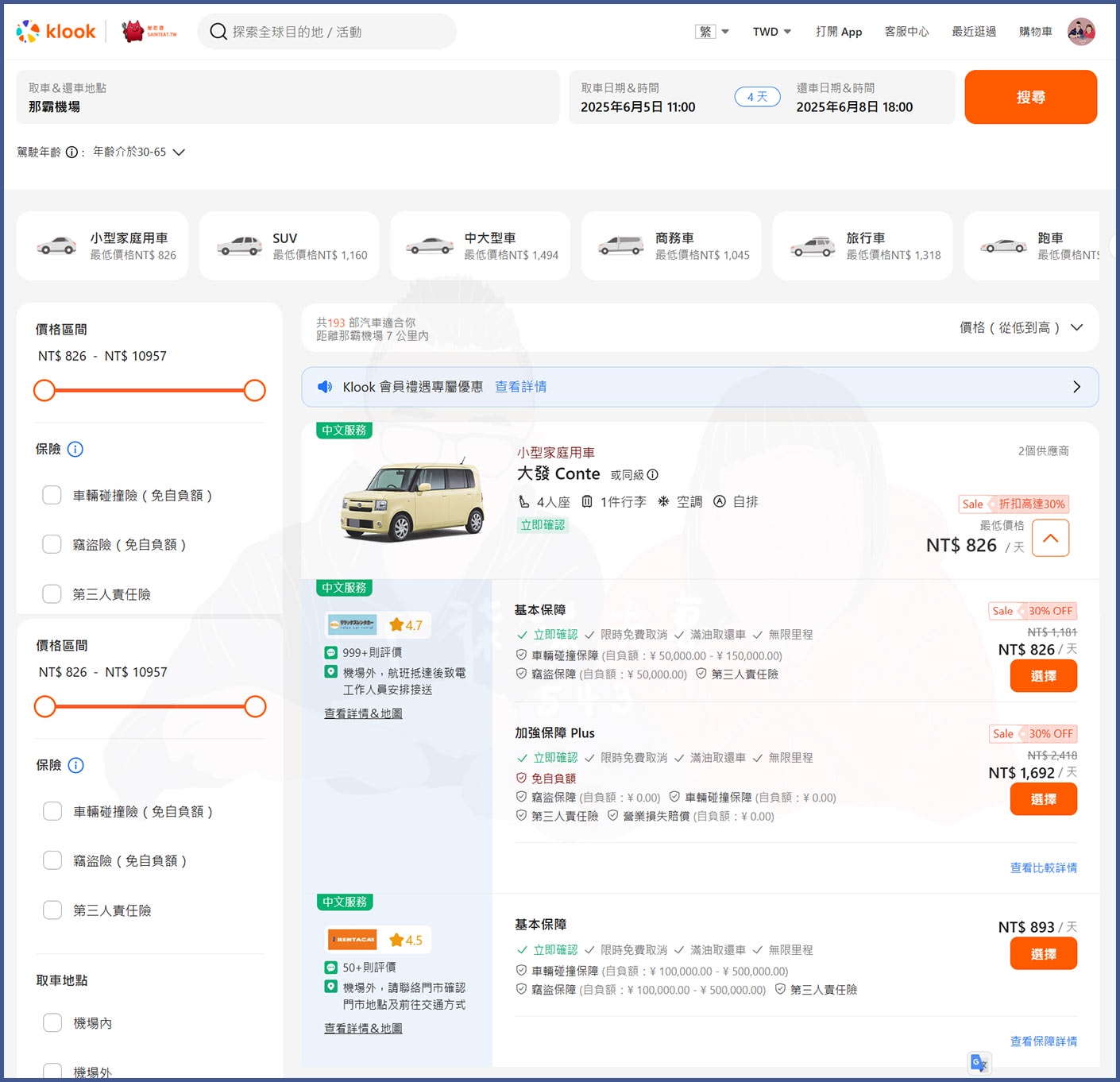Enable the 車輛碰撞險（免自負額）checkbox
Screen dimensions: 1120x1082
click(x=52, y=494)
